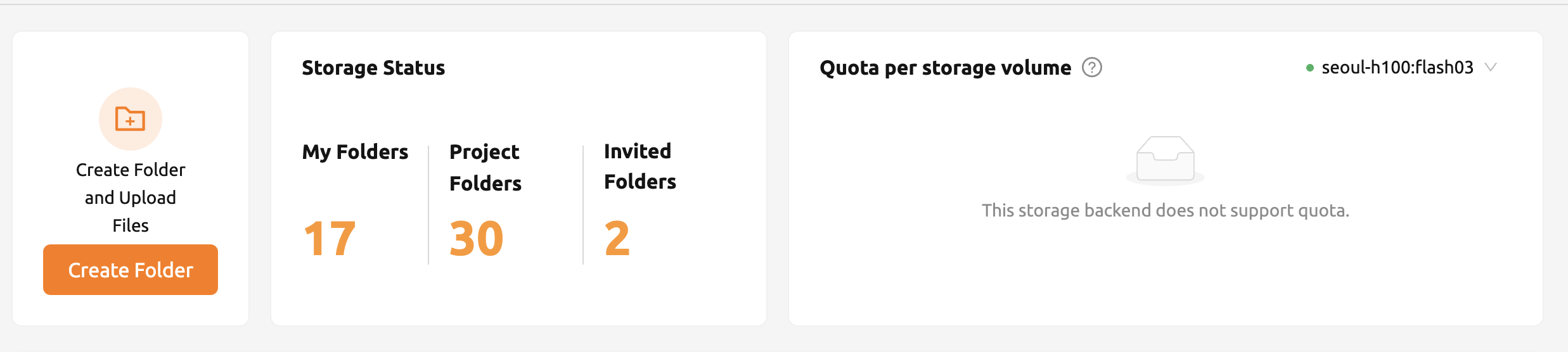Open the quota help question mark icon
Screen dimensions: 1568x352
1091,67
